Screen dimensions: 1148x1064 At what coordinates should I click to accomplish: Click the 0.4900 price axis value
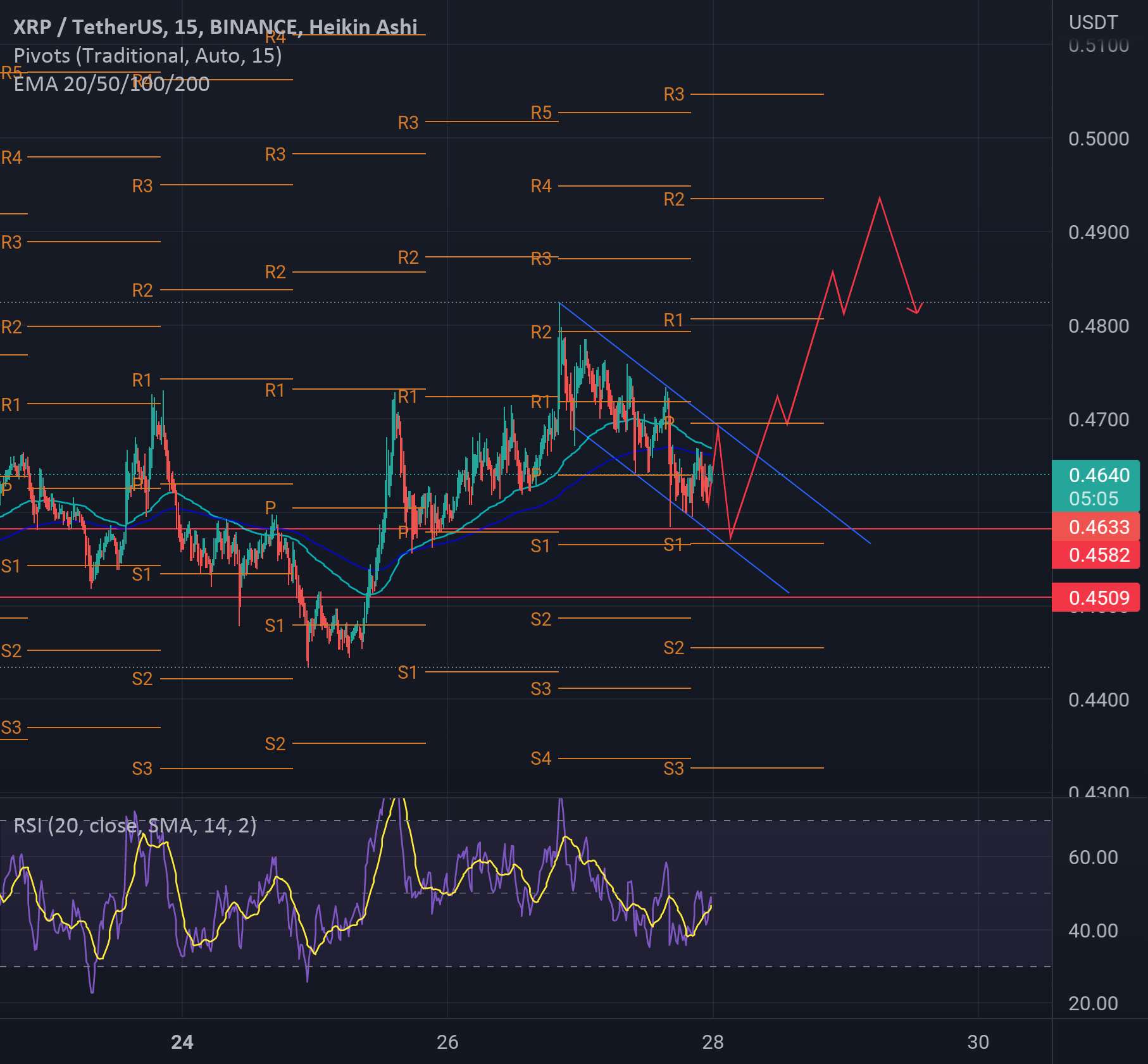[x=1099, y=233]
